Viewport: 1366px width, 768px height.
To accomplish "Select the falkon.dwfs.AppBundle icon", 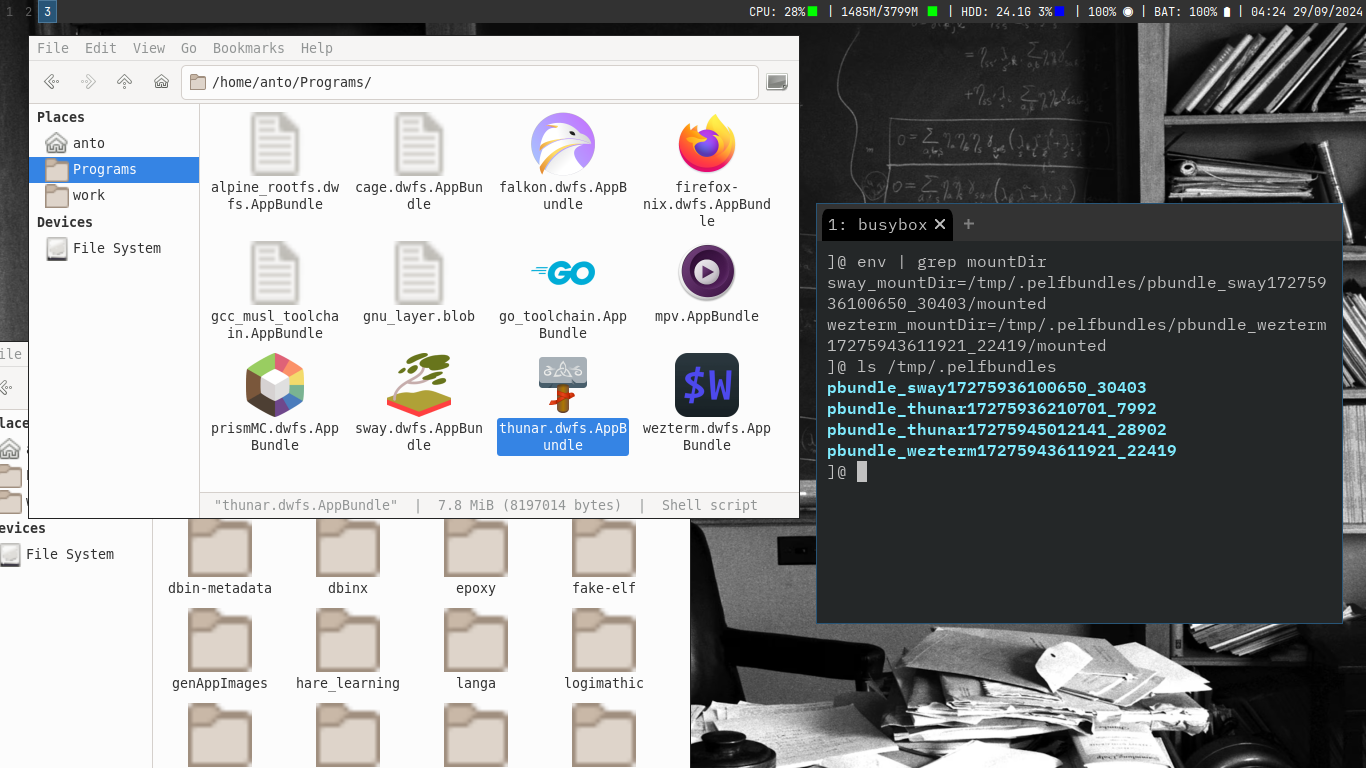I will [x=563, y=144].
